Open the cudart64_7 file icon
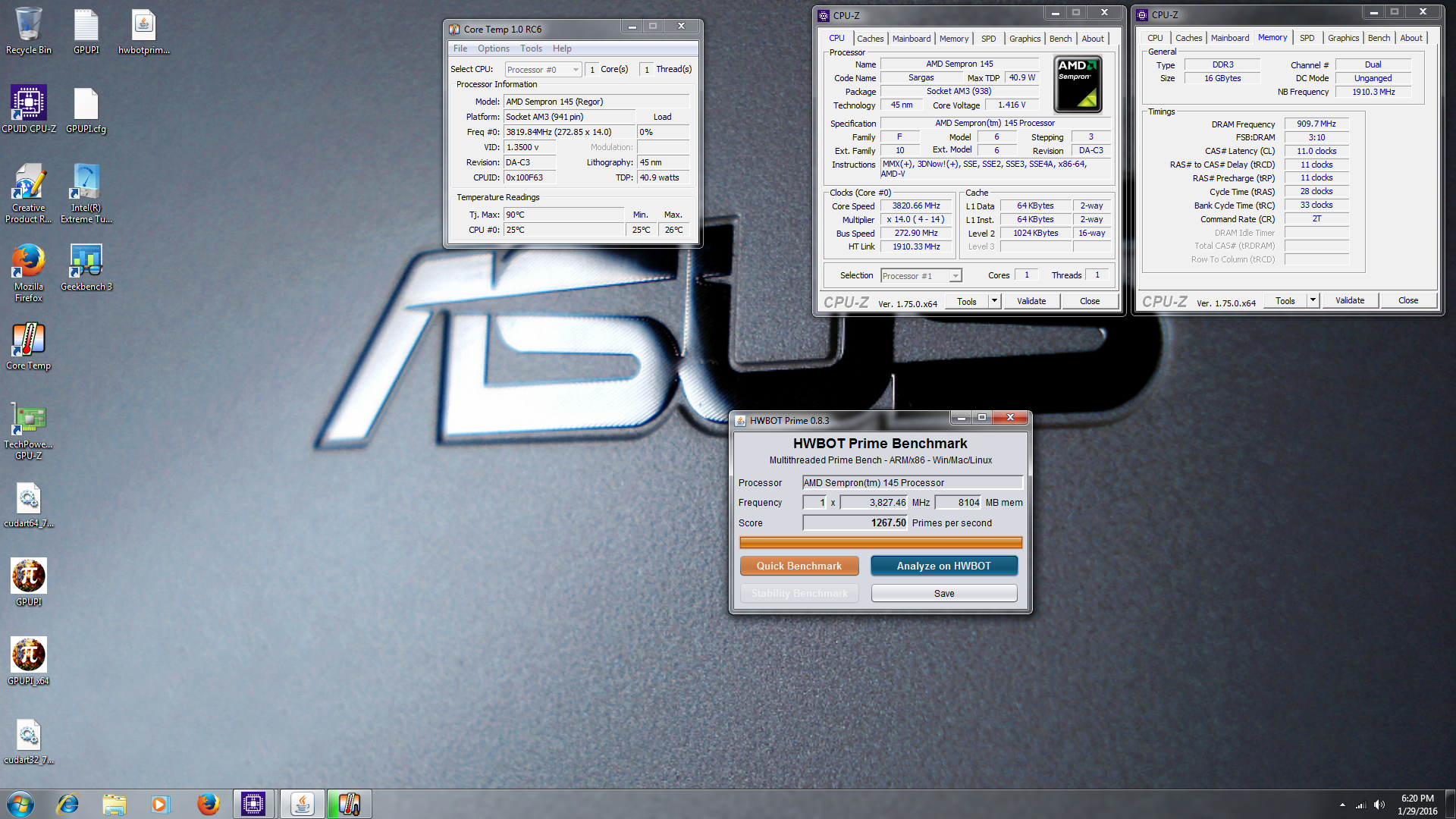Image resolution: width=1456 pixels, height=819 pixels. (x=29, y=504)
